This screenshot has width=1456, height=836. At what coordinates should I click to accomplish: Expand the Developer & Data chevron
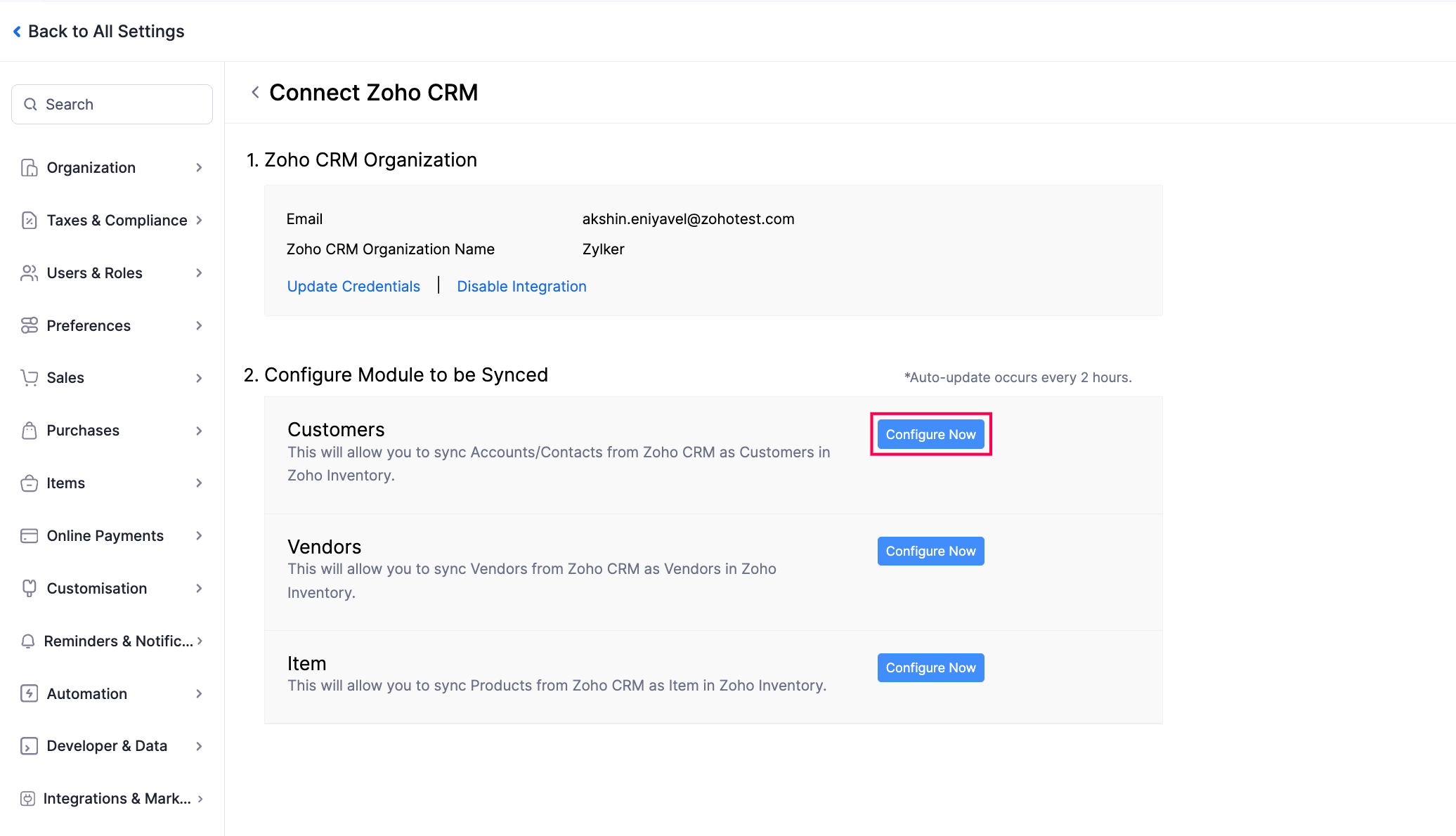click(x=199, y=746)
